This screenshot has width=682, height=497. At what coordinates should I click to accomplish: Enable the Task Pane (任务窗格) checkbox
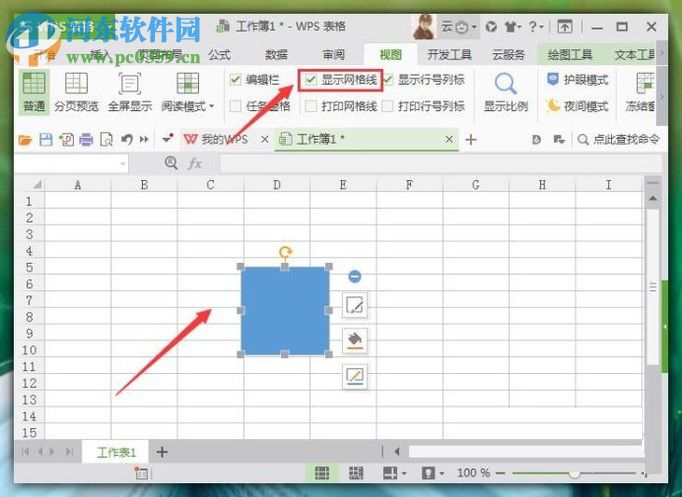tap(235, 106)
